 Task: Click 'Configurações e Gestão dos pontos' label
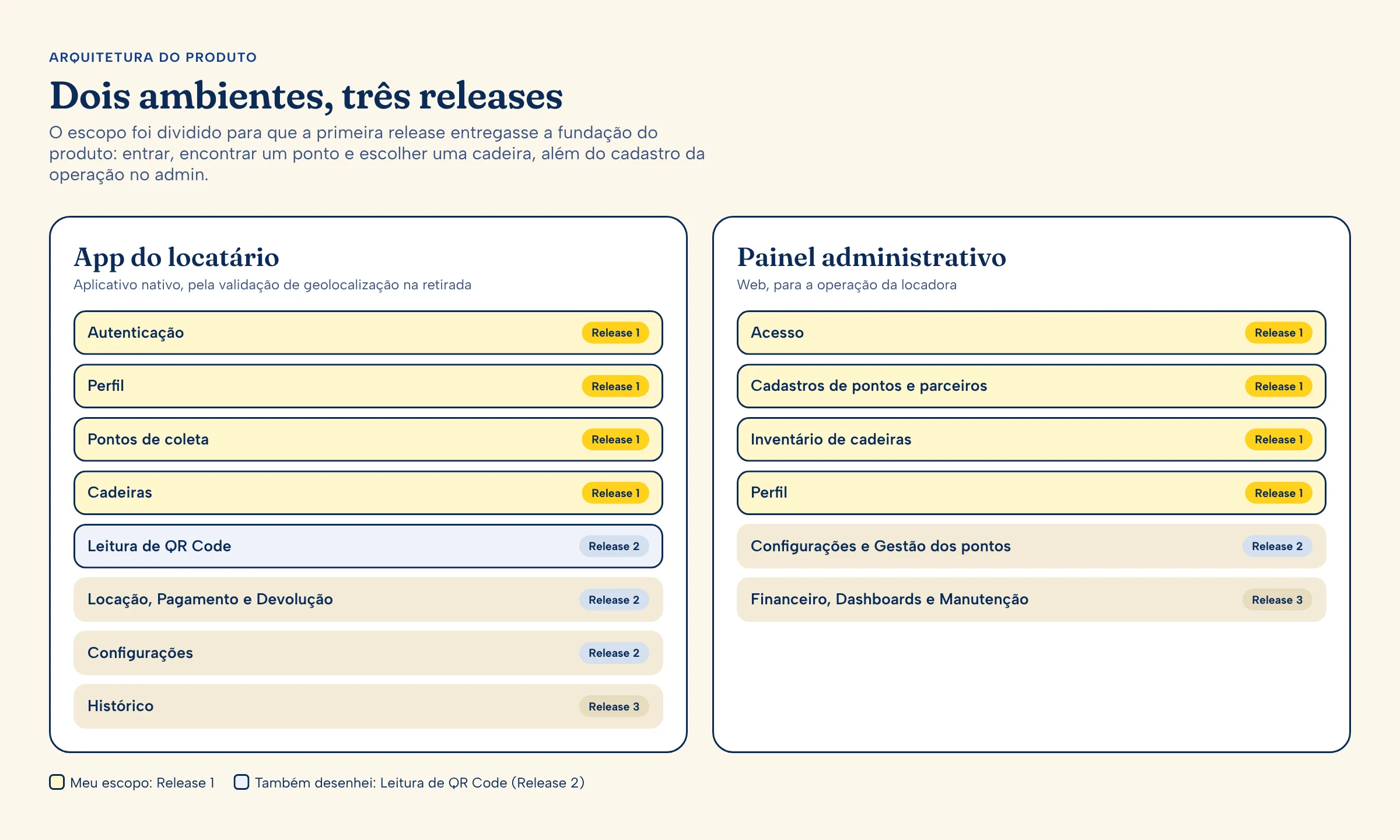pos(880,546)
